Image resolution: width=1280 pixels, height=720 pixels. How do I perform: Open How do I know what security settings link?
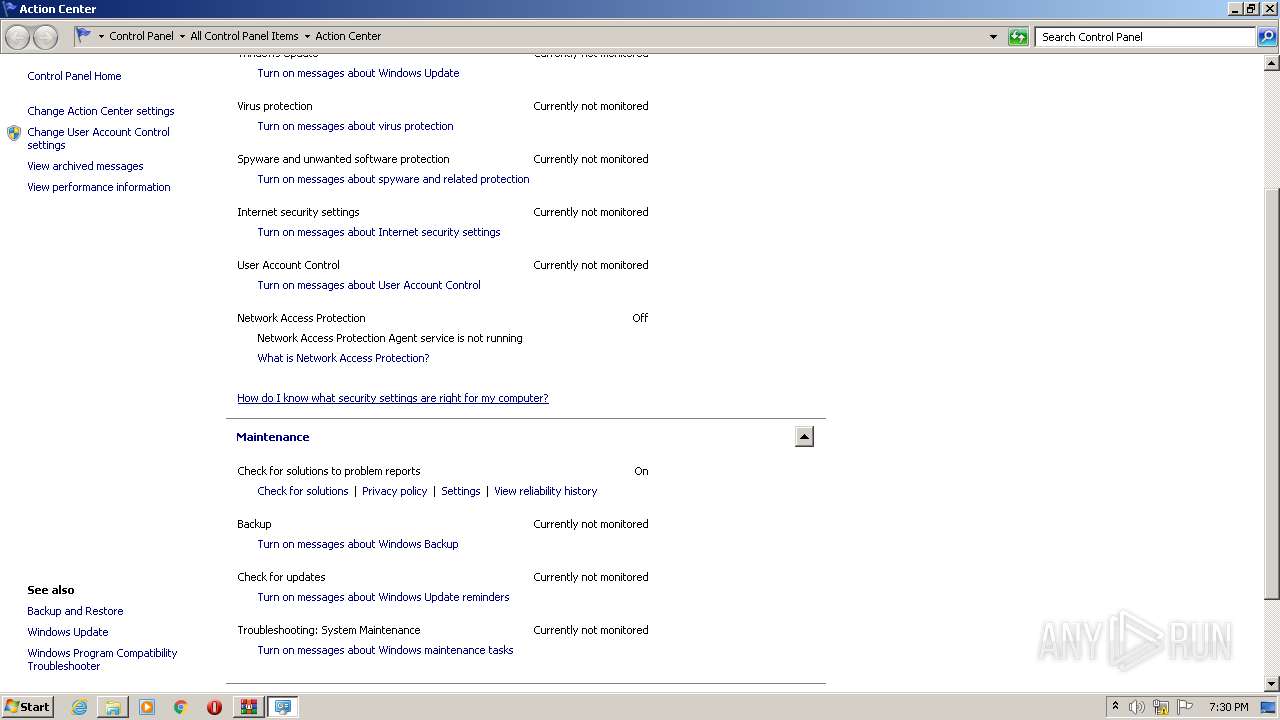point(393,398)
